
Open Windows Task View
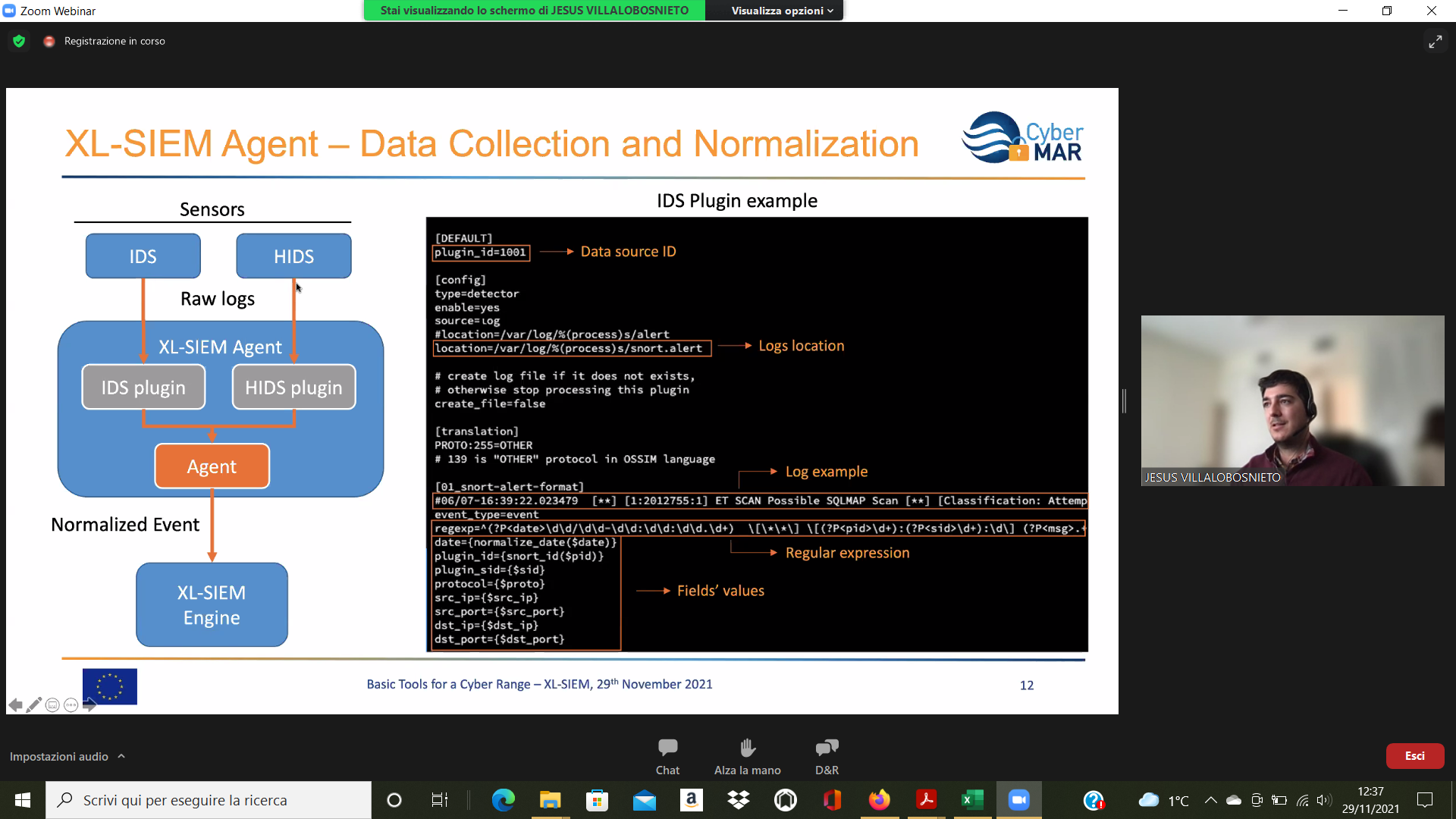(x=439, y=800)
